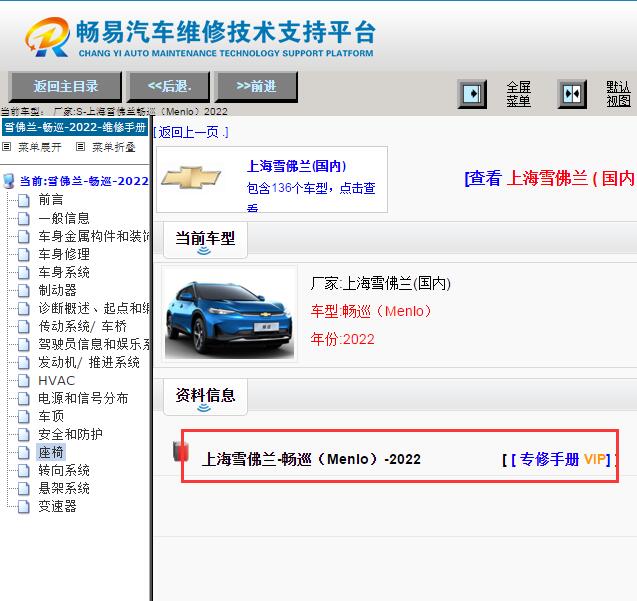Click red book icon beside Menlo-2022

click(181, 451)
